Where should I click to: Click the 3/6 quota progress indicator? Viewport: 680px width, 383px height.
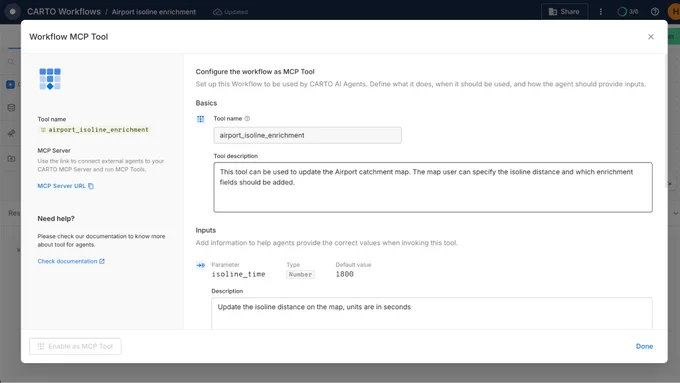coord(628,12)
